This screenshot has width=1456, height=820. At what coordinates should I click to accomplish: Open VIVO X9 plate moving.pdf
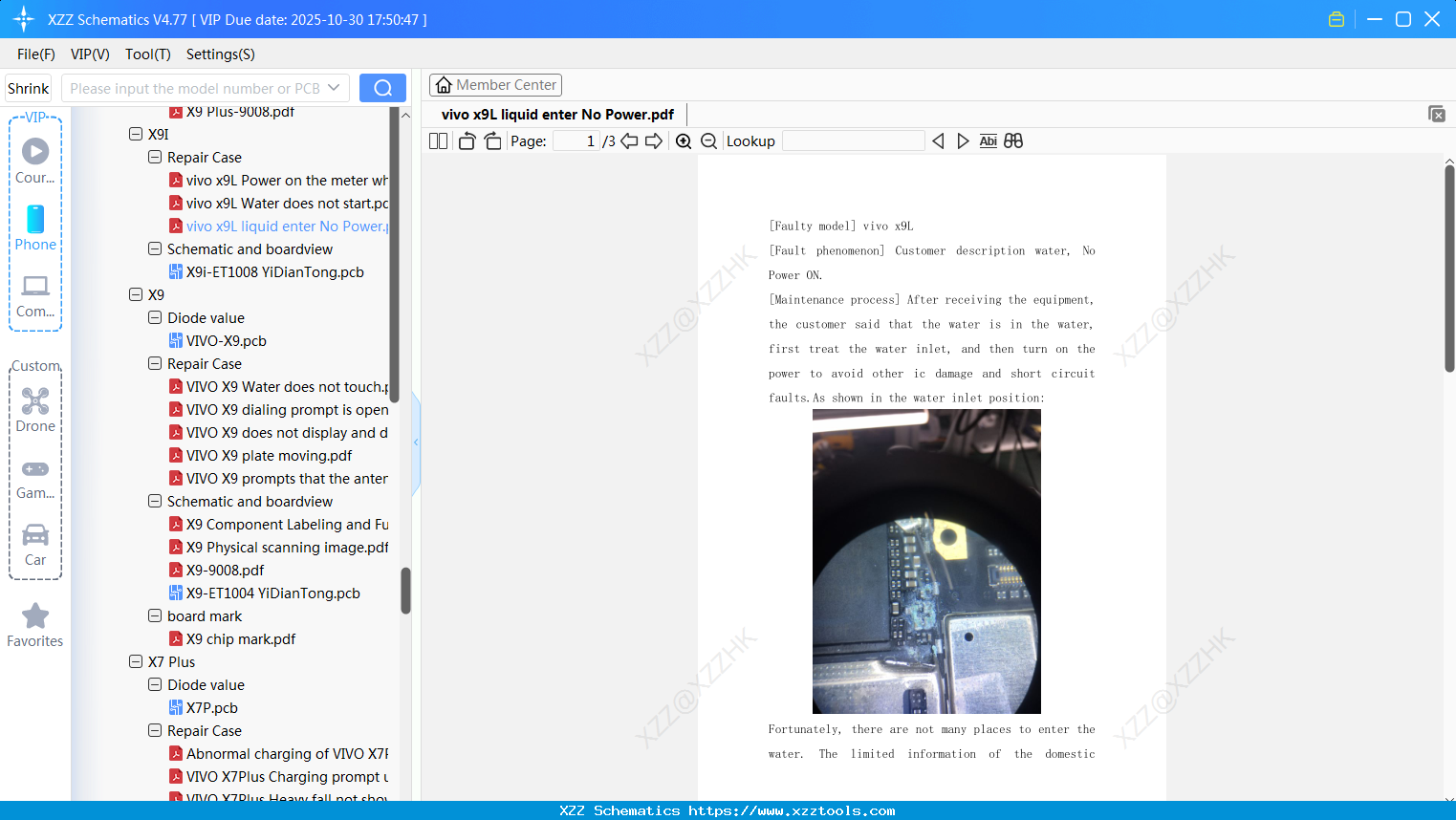tap(261, 455)
